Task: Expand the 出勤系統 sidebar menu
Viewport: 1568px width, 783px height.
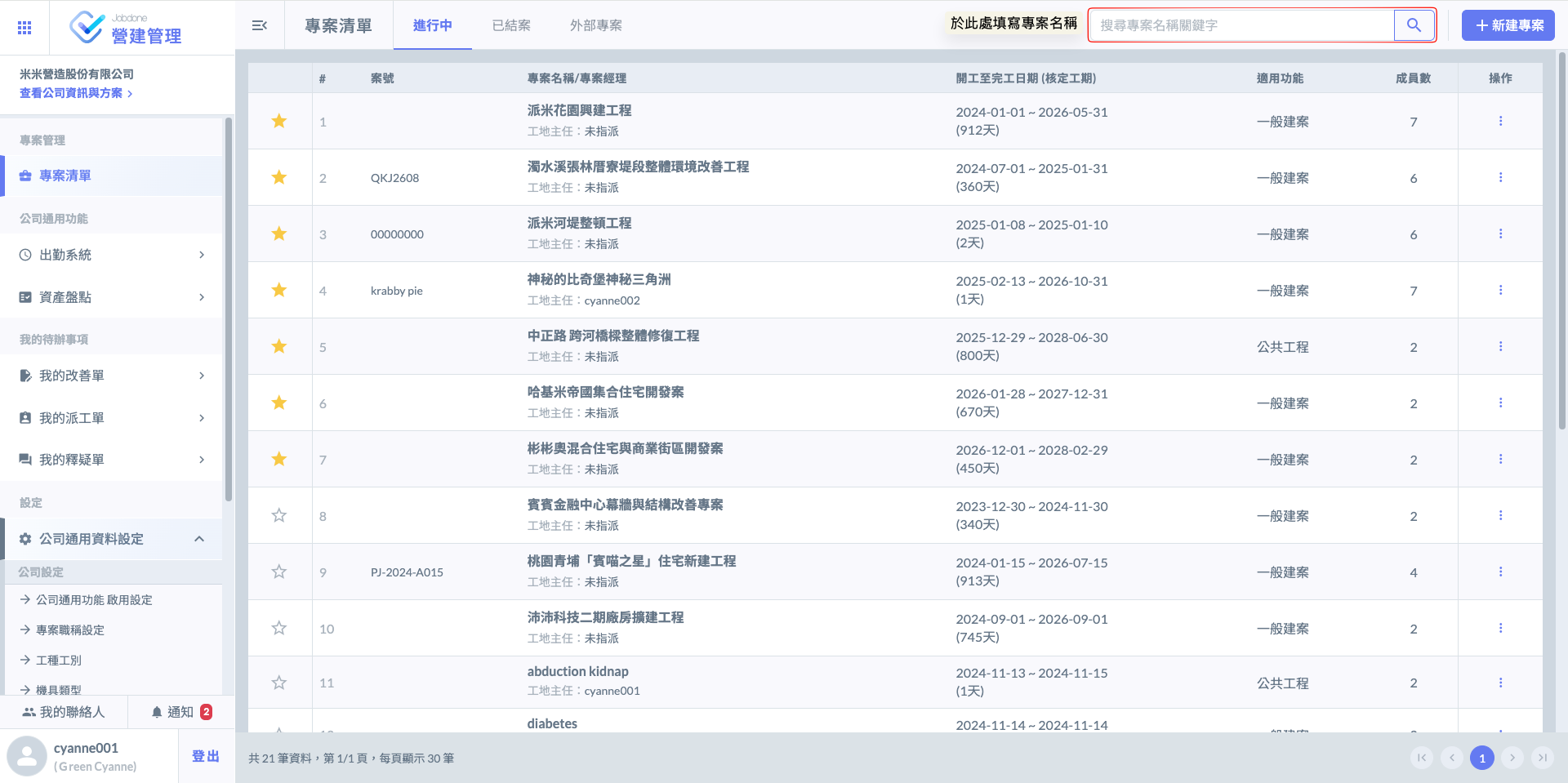Action: point(112,255)
